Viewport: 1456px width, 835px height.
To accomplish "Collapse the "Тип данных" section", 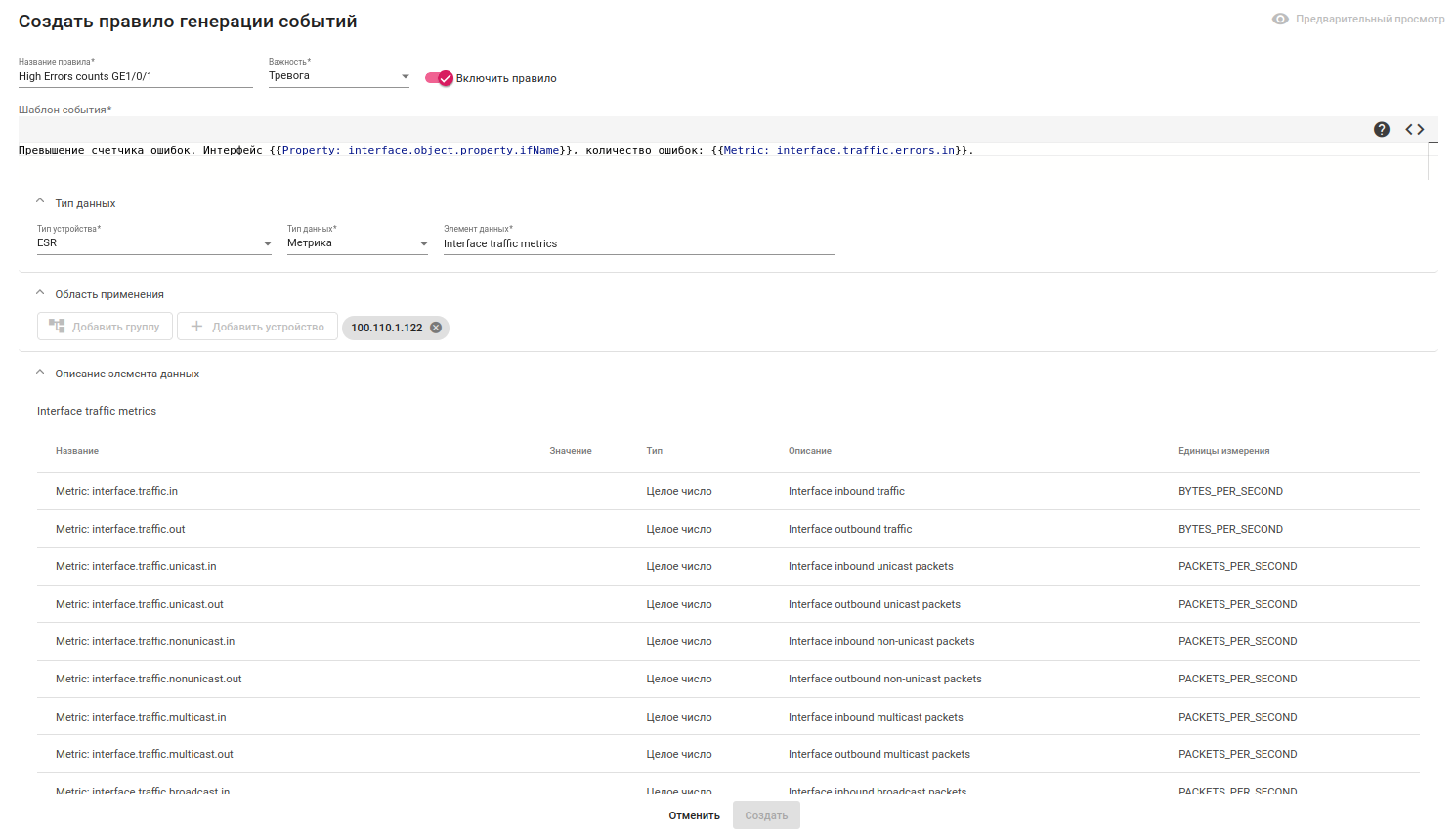I will click(40, 202).
